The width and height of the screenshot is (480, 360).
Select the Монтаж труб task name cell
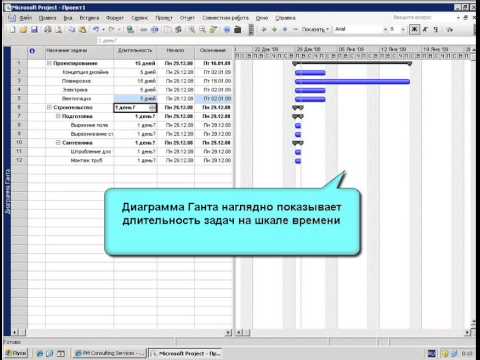[x=80, y=160]
